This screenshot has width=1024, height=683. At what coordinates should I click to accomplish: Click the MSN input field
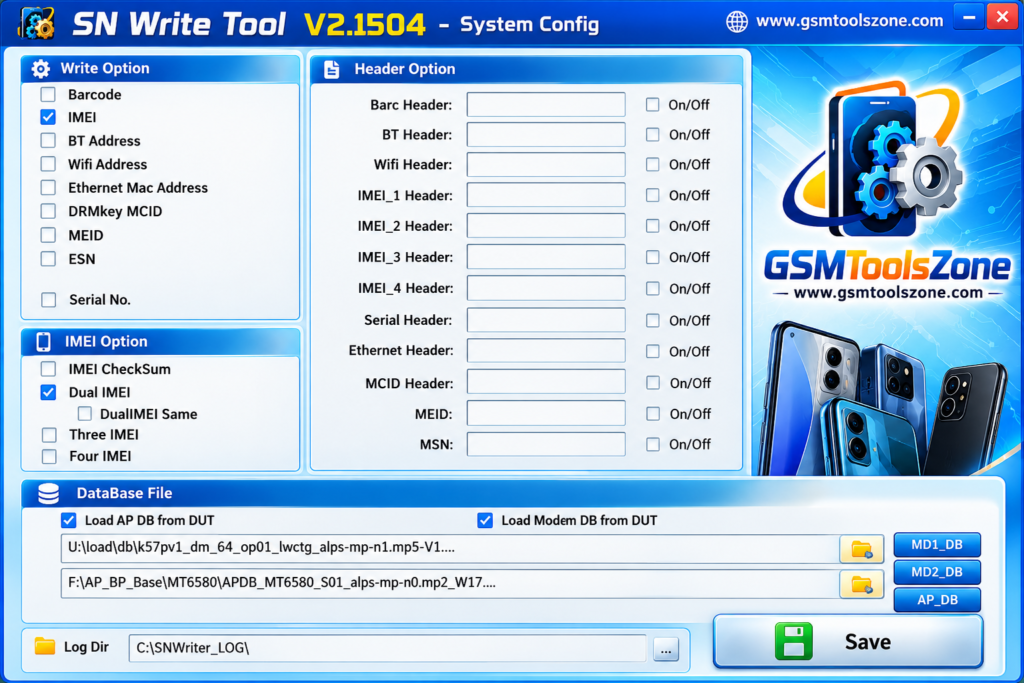pyautogui.click(x=546, y=444)
